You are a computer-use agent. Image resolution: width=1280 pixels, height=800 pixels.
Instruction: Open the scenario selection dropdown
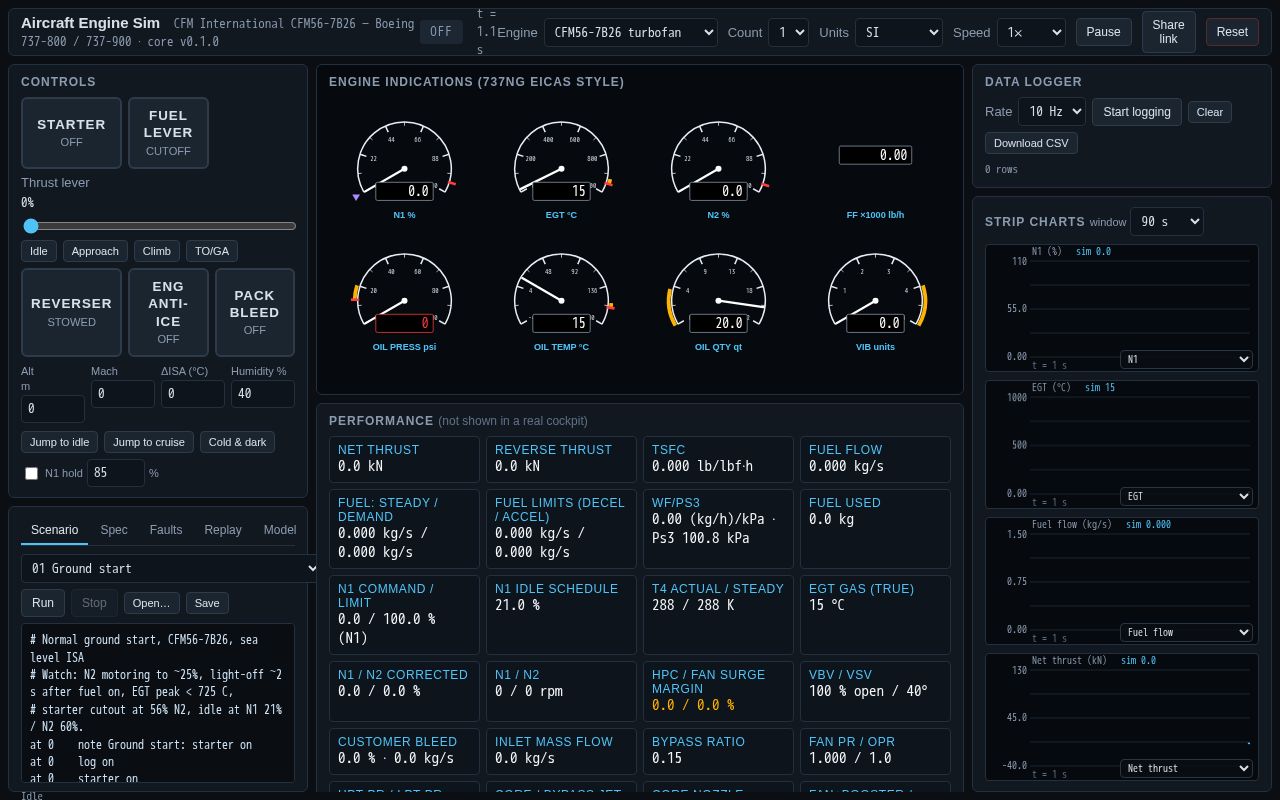tap(172, 568)
